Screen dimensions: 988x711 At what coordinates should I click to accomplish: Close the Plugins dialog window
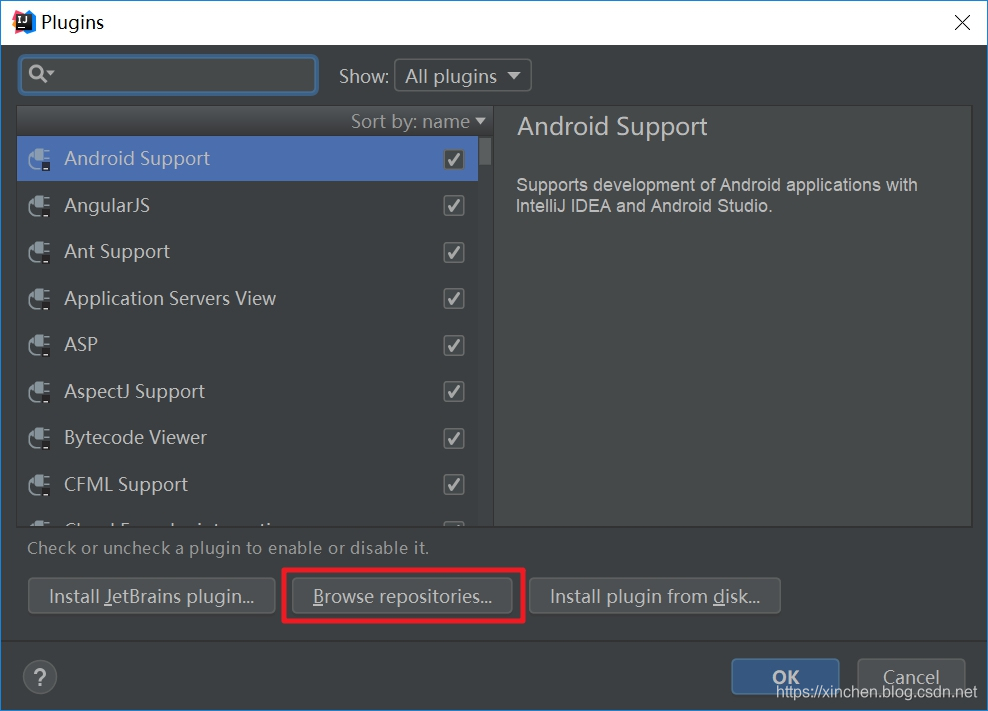point(962,23)
